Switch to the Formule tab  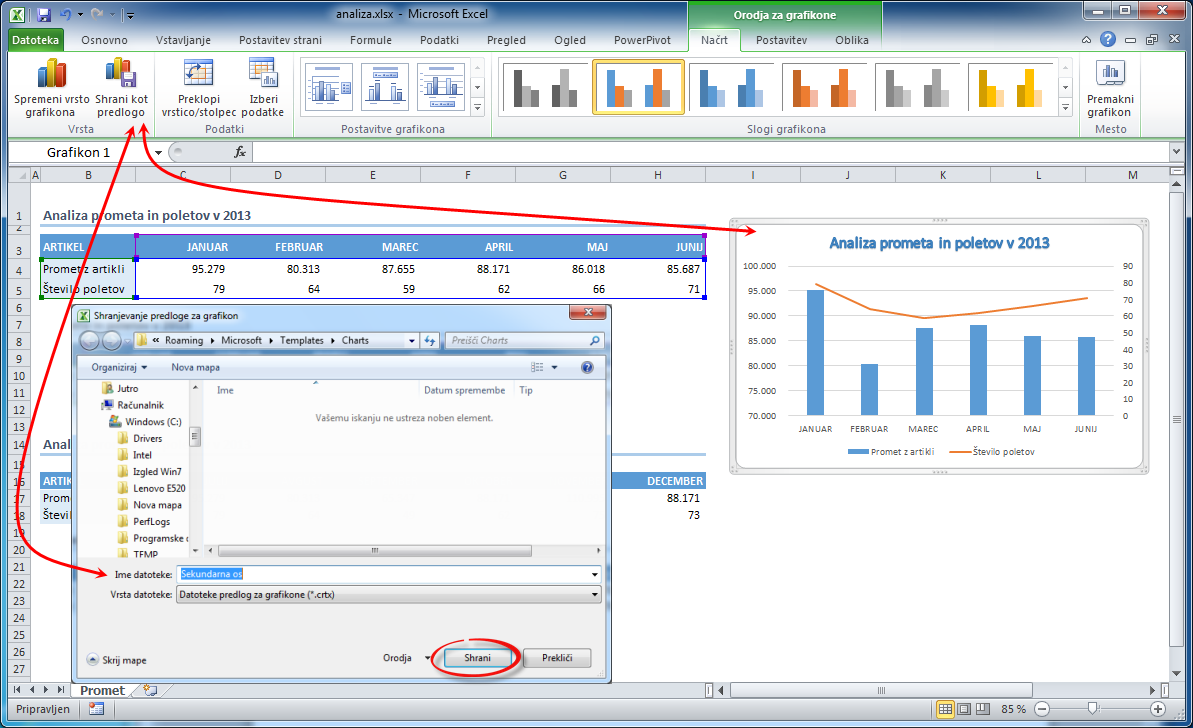(371, 40)
